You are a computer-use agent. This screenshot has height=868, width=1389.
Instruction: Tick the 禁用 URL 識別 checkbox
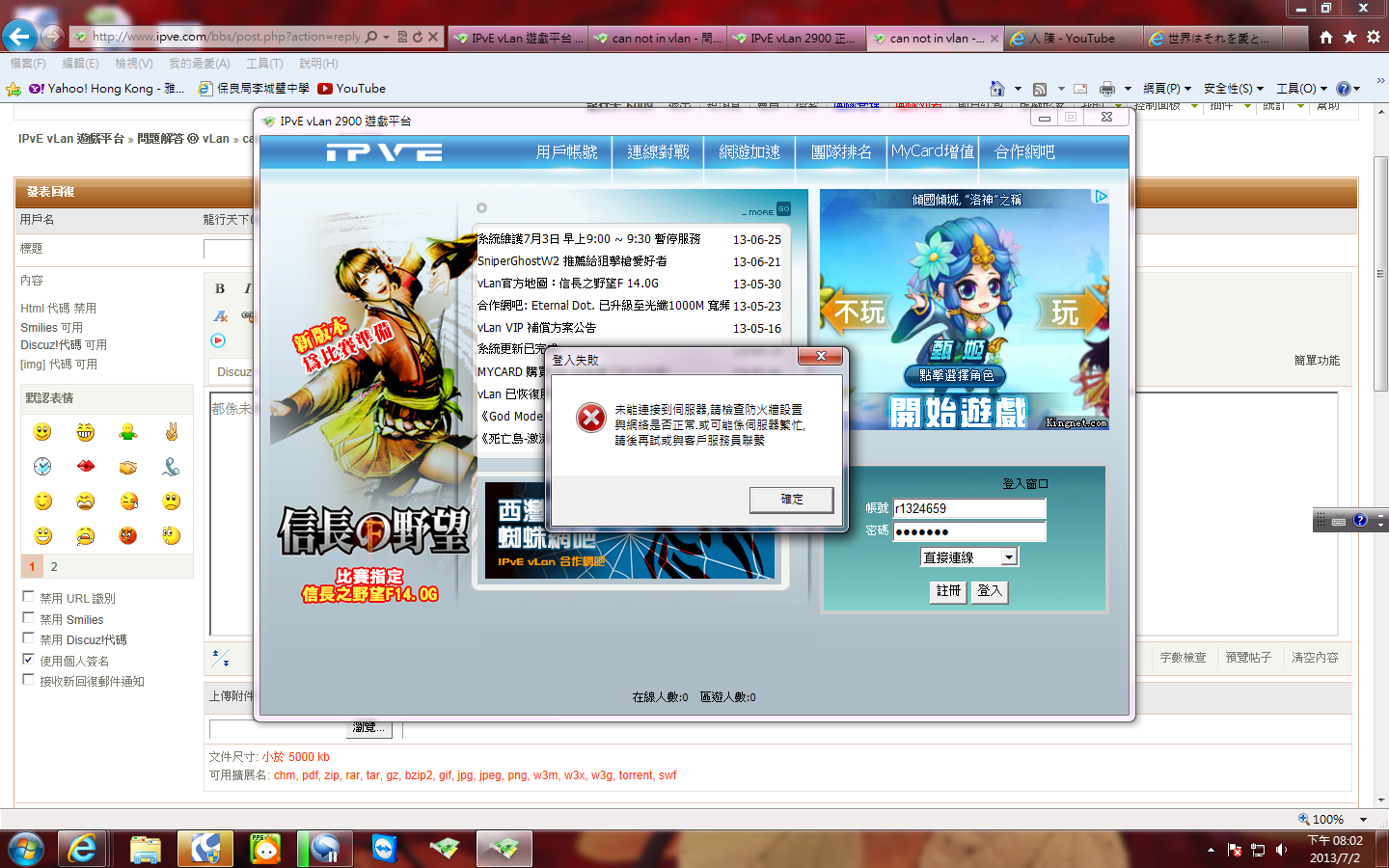pyautogui.click(x=28, y=597)
